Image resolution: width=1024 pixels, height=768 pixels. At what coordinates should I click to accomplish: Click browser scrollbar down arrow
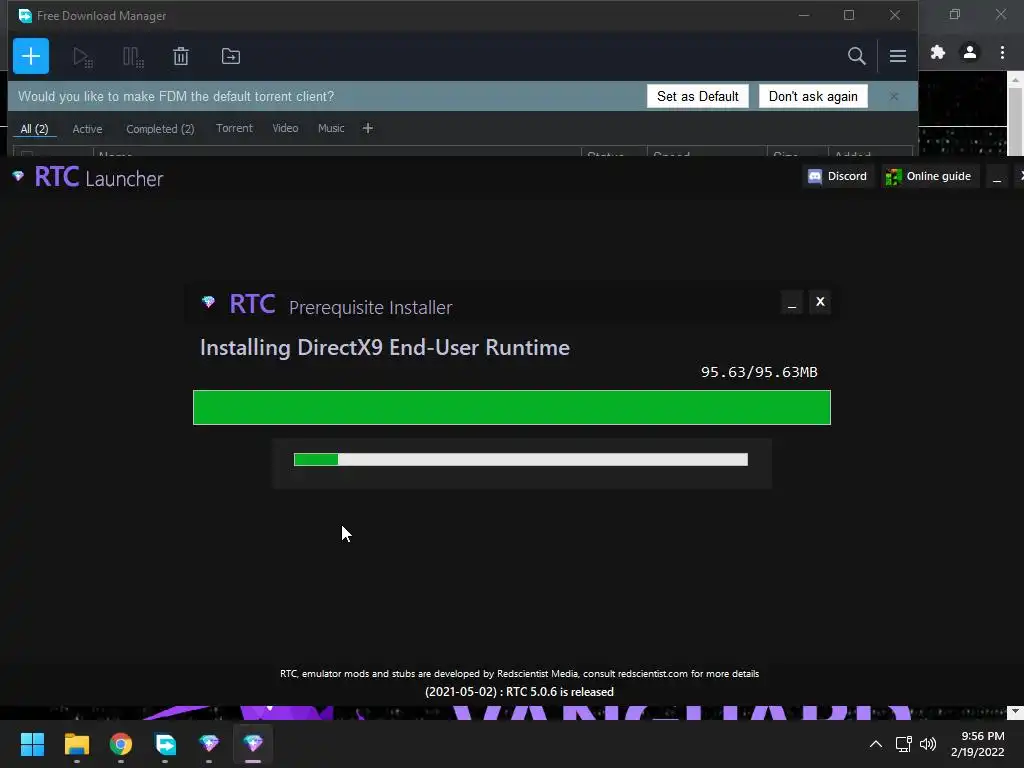pos(1015,712)
